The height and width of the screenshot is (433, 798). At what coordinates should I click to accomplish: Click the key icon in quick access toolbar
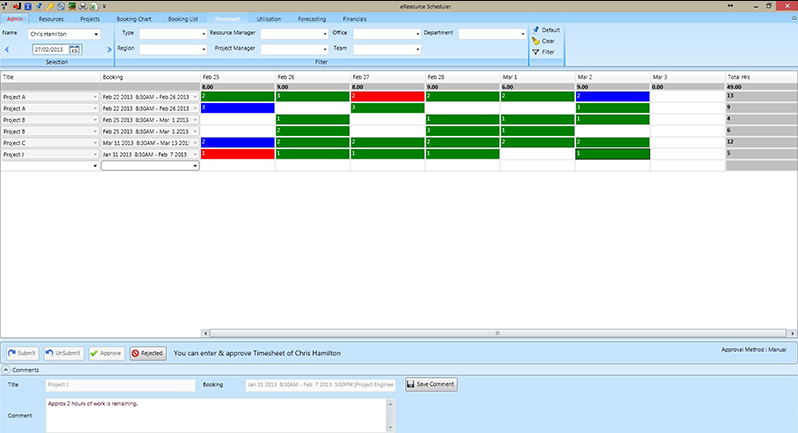pyautogui.click(x=49, y=6)
